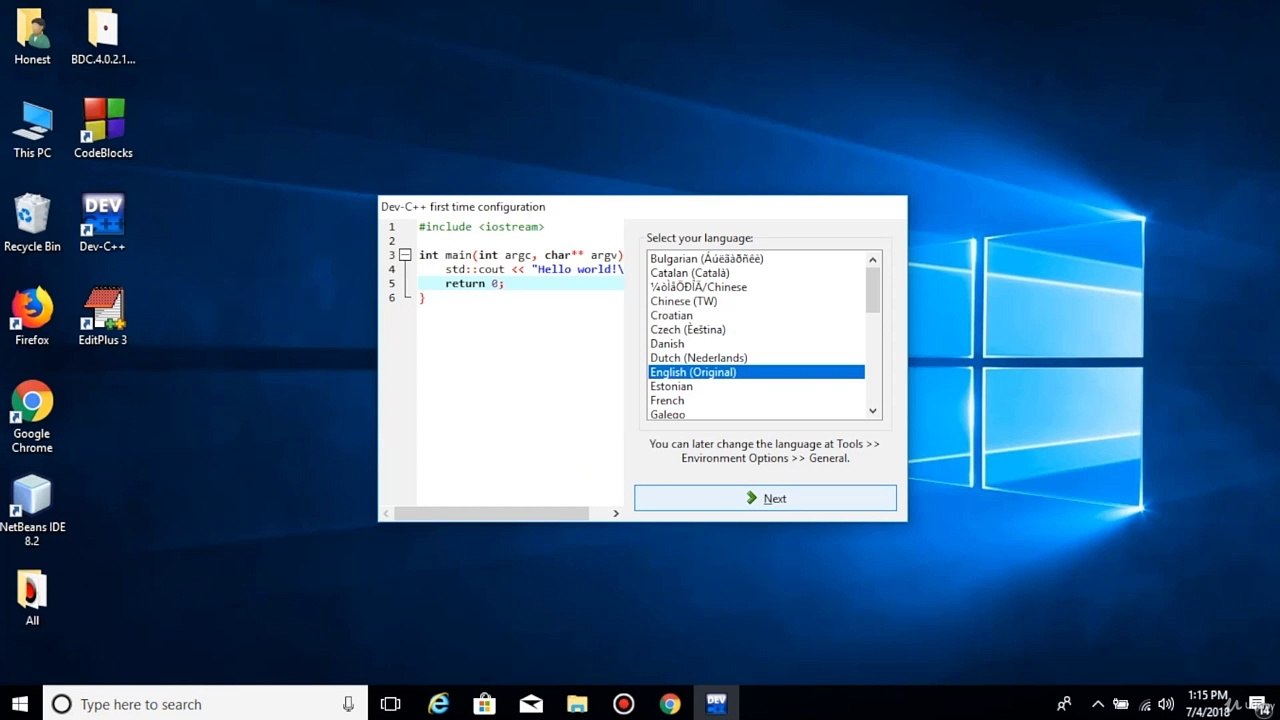Screen dimensions: 1280x720
Task: Open File Explorer from the taskbar
Action: point(577,704)
